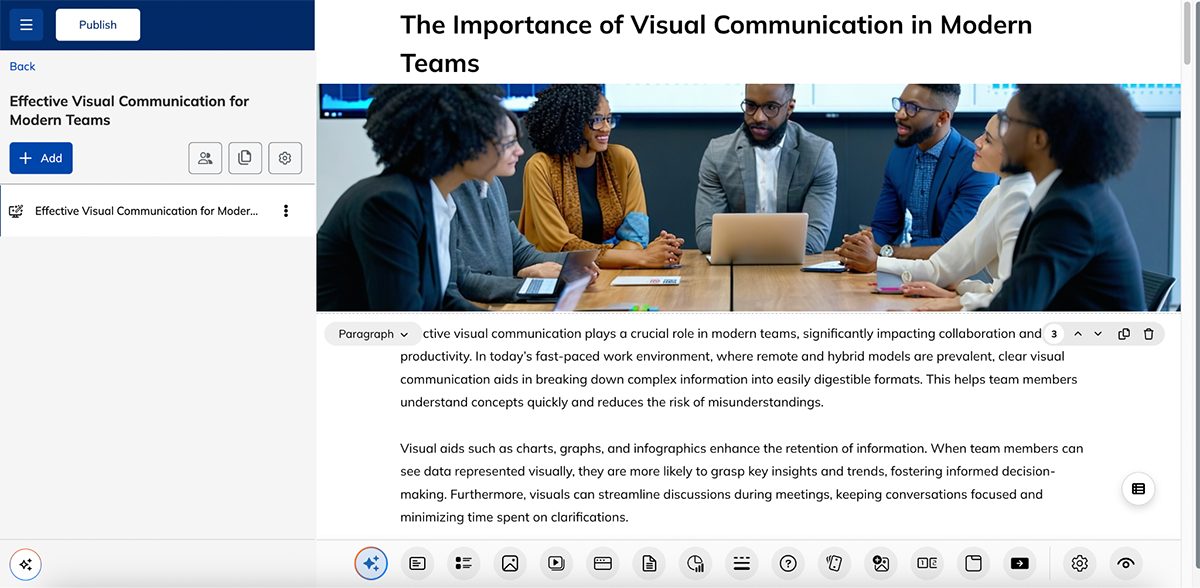Insert an image block from bottom toolbar
The height and width of the screenshot is (588, 1200).
(x=510, y=563)
